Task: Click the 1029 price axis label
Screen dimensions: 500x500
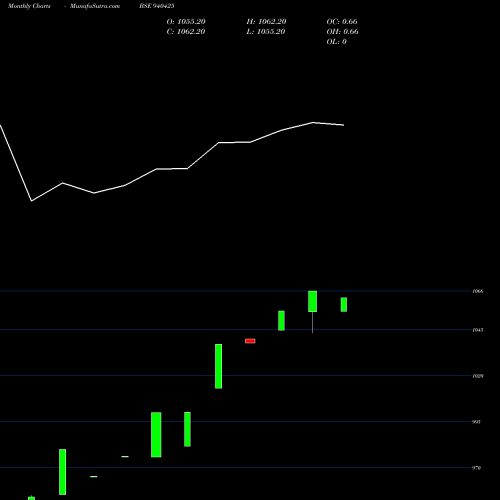Action: [478, 376]
